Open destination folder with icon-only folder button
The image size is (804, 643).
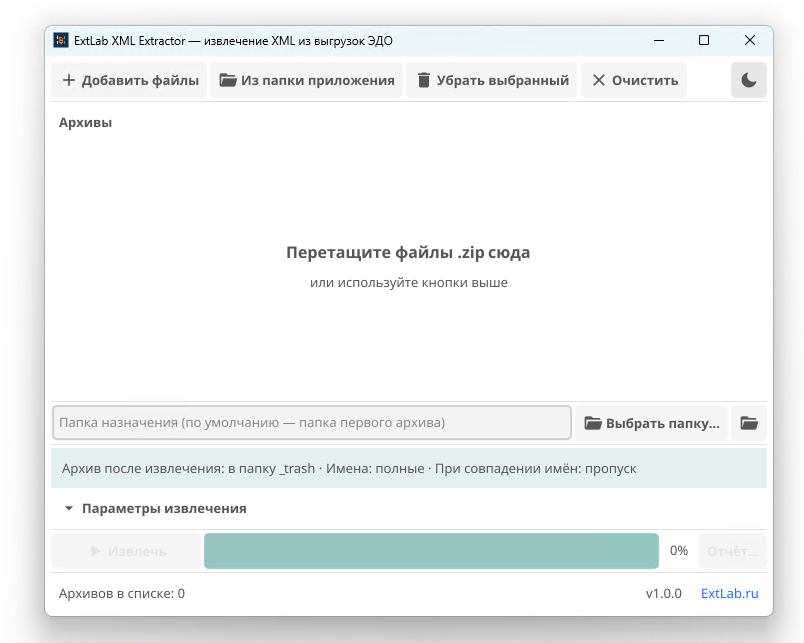(x=749, y=423)
